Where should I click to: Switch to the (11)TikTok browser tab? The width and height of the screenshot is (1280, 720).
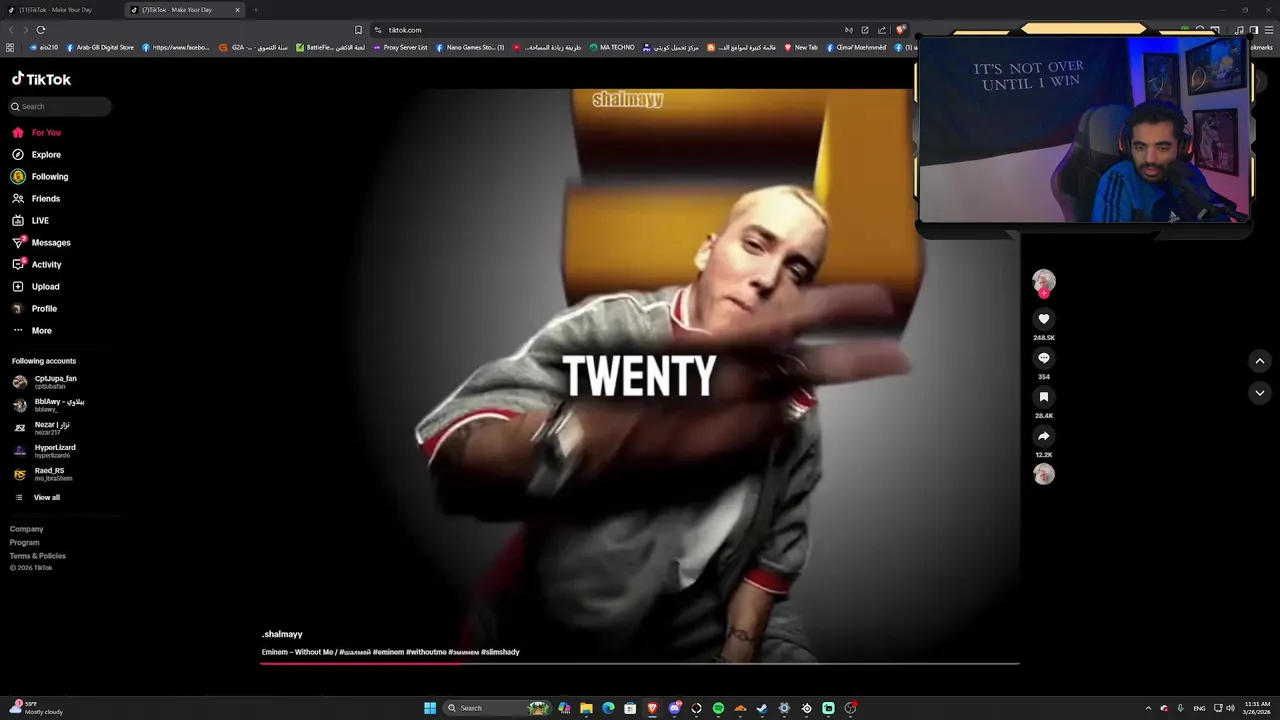[60, 10]
